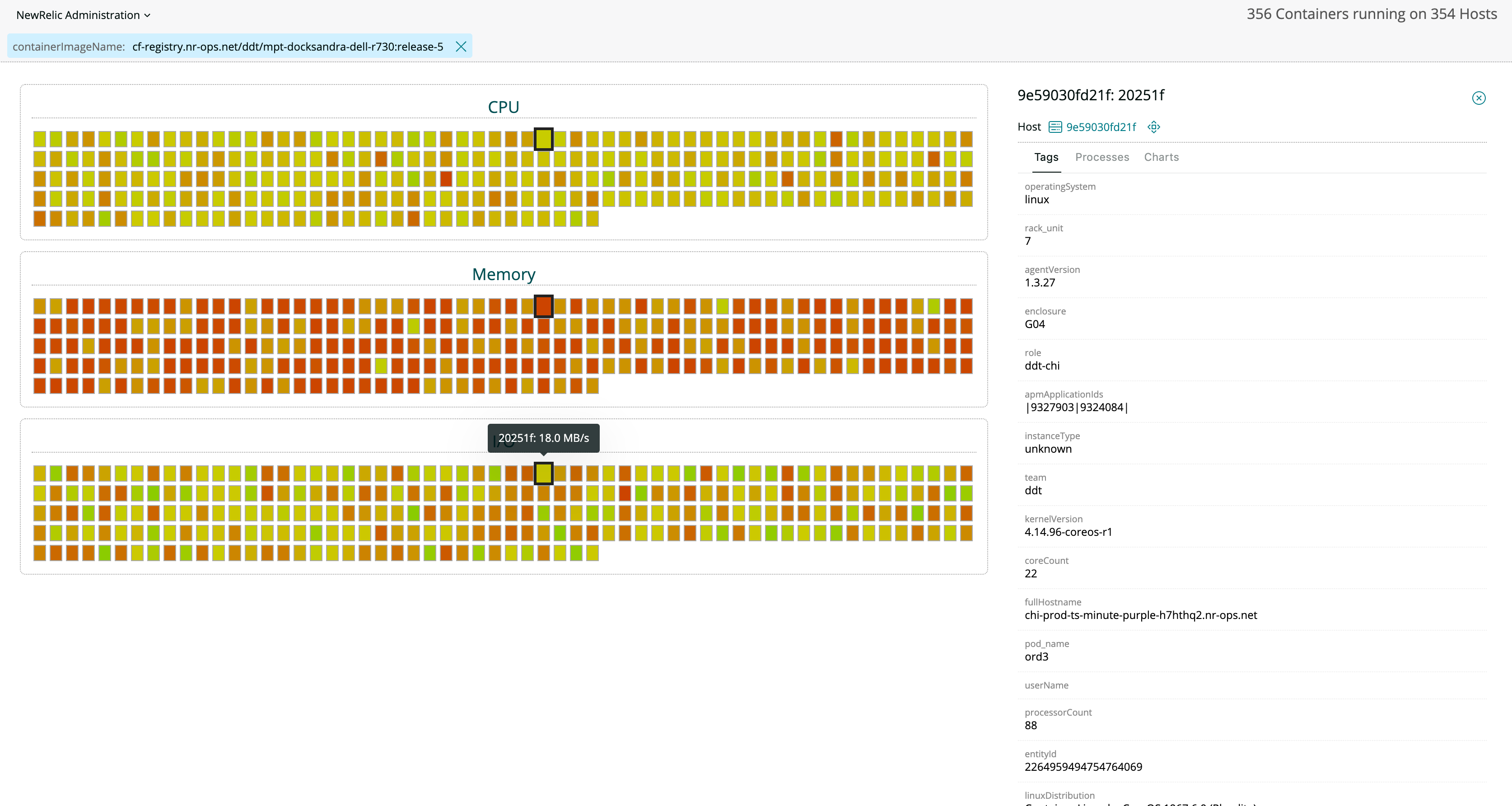
Task: Select the outlined cell in the CPU heatmap
Action: coord(544,139)
